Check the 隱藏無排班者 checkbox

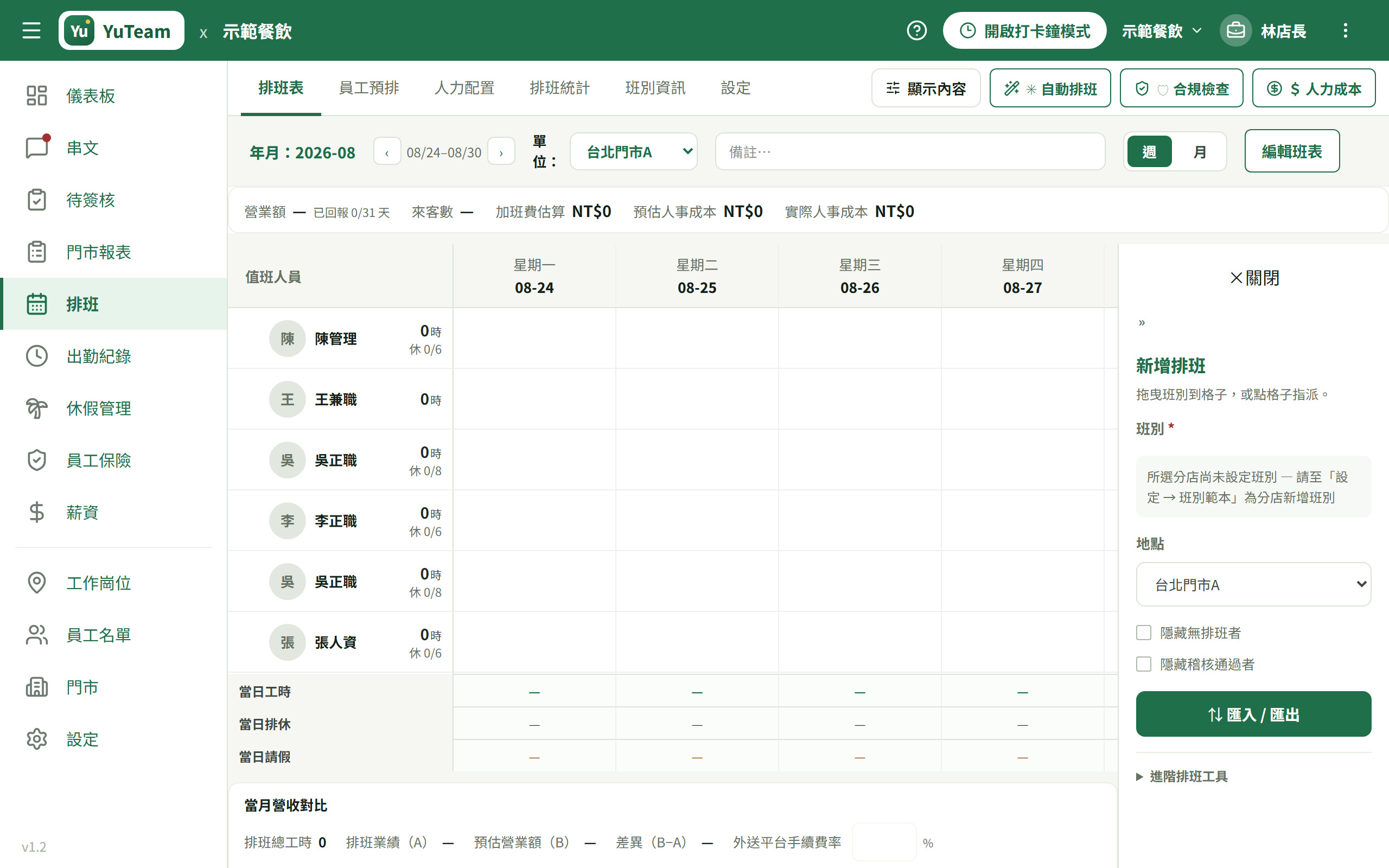tap(1144, 633)
